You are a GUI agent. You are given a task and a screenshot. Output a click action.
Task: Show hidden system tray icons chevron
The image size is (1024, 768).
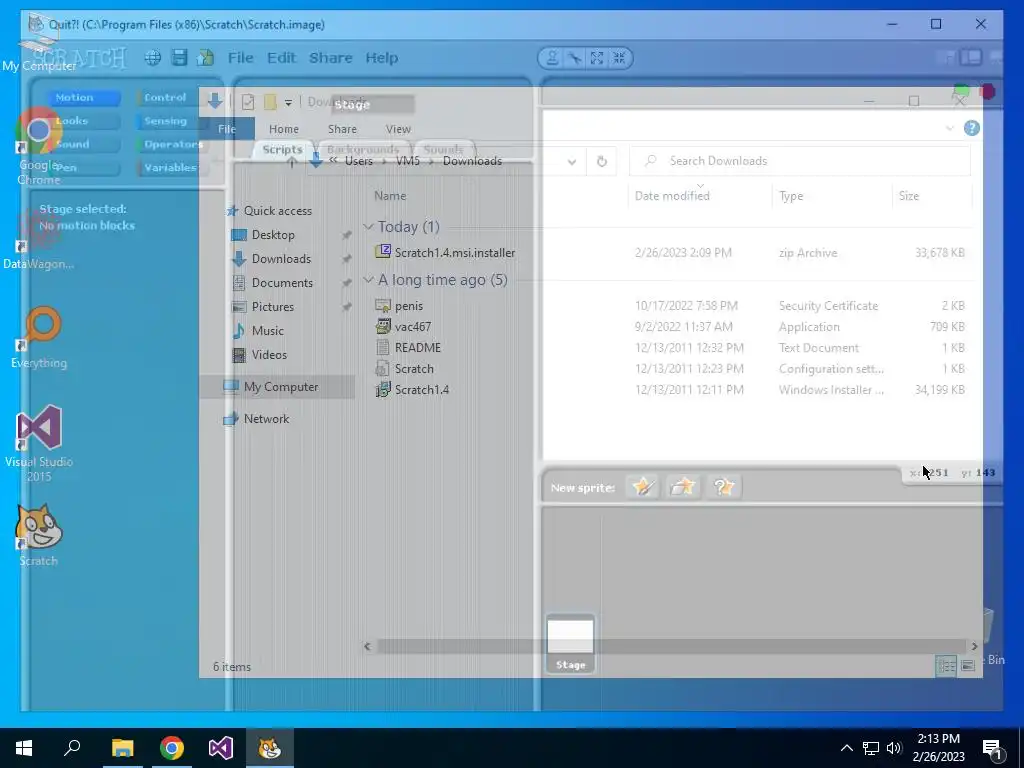click(846, 748)
